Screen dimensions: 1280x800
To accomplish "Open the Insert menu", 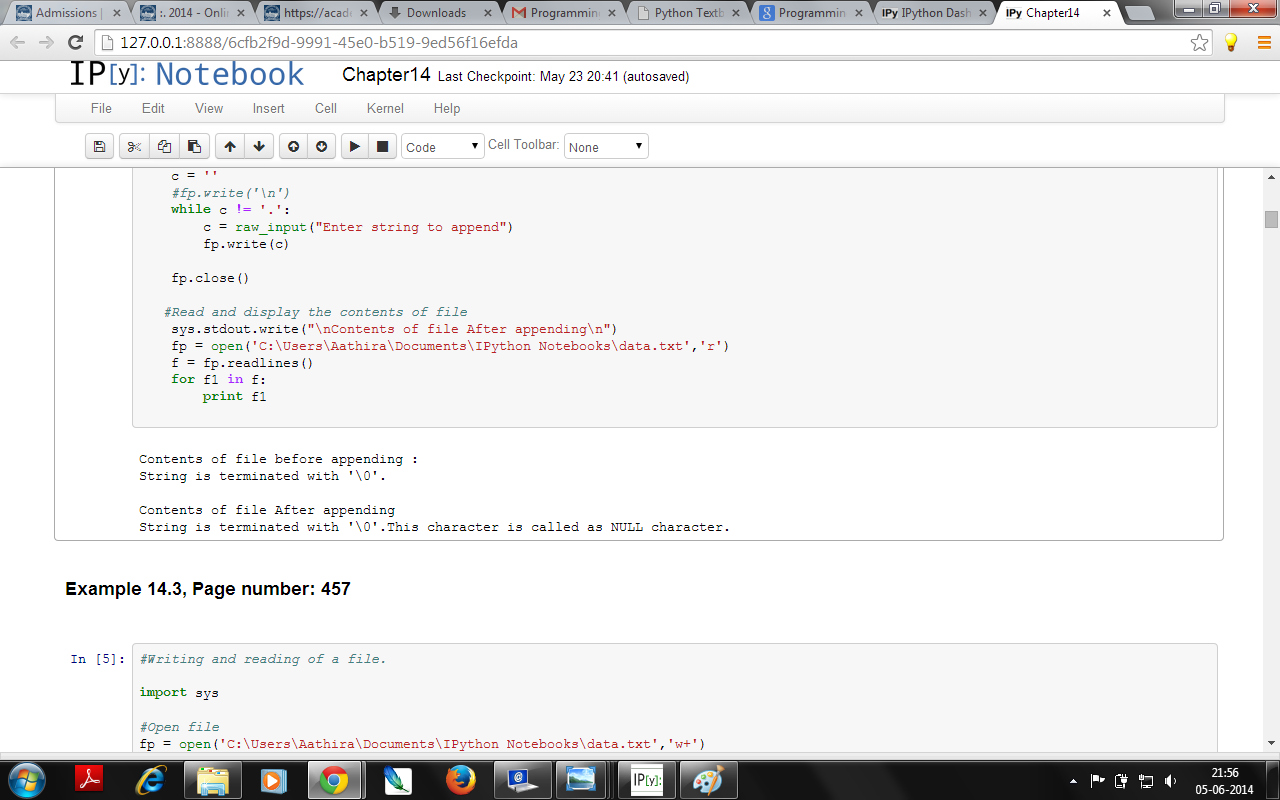I will tap(268, 108).
